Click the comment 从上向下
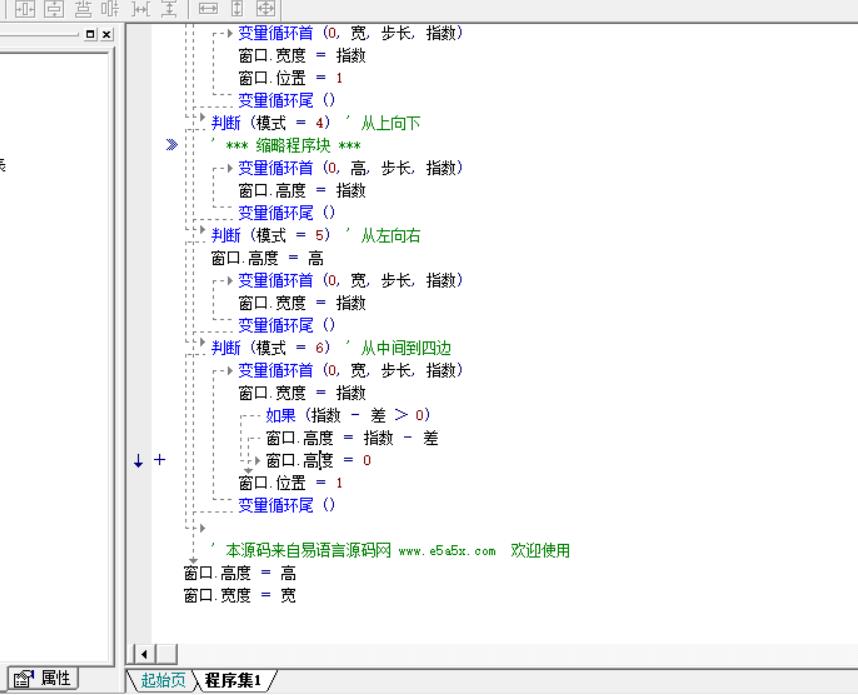 coord(390,123)
